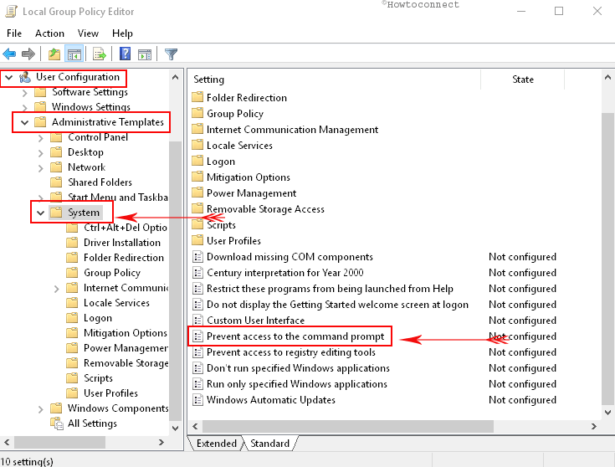Click the tree pane scroll up arrow

pyautogui.click(x=175, y=77)
